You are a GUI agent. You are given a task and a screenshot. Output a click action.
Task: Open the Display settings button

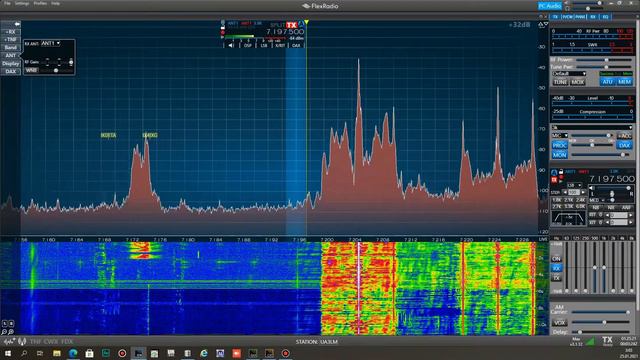[x=10, y=64]
